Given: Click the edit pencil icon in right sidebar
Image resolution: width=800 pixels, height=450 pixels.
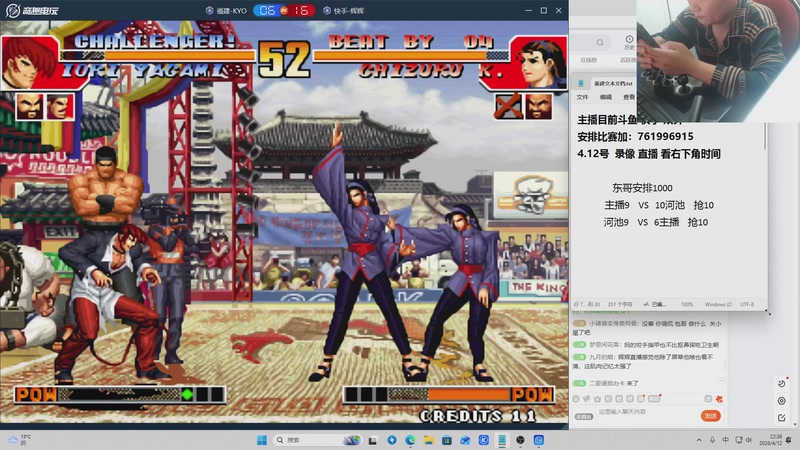Looking at the screenshot, I should (782, 418).
